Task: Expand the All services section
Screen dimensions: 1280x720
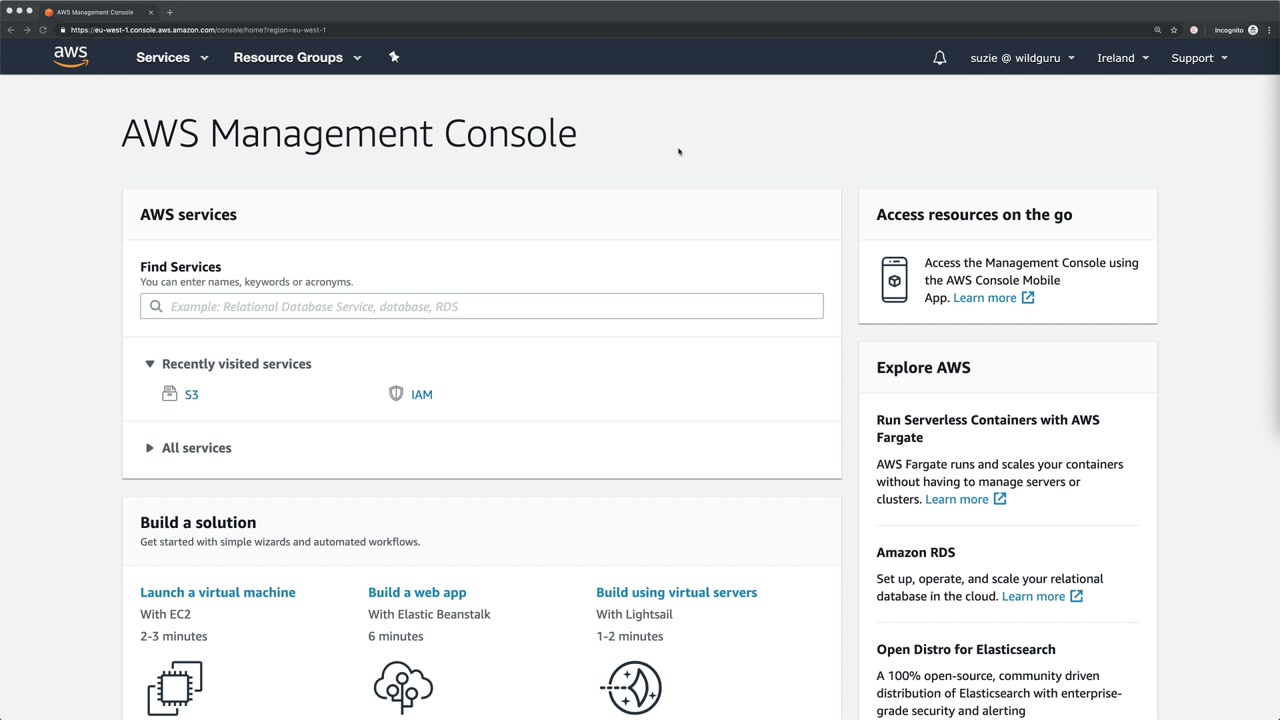Action: coord(150,448)
